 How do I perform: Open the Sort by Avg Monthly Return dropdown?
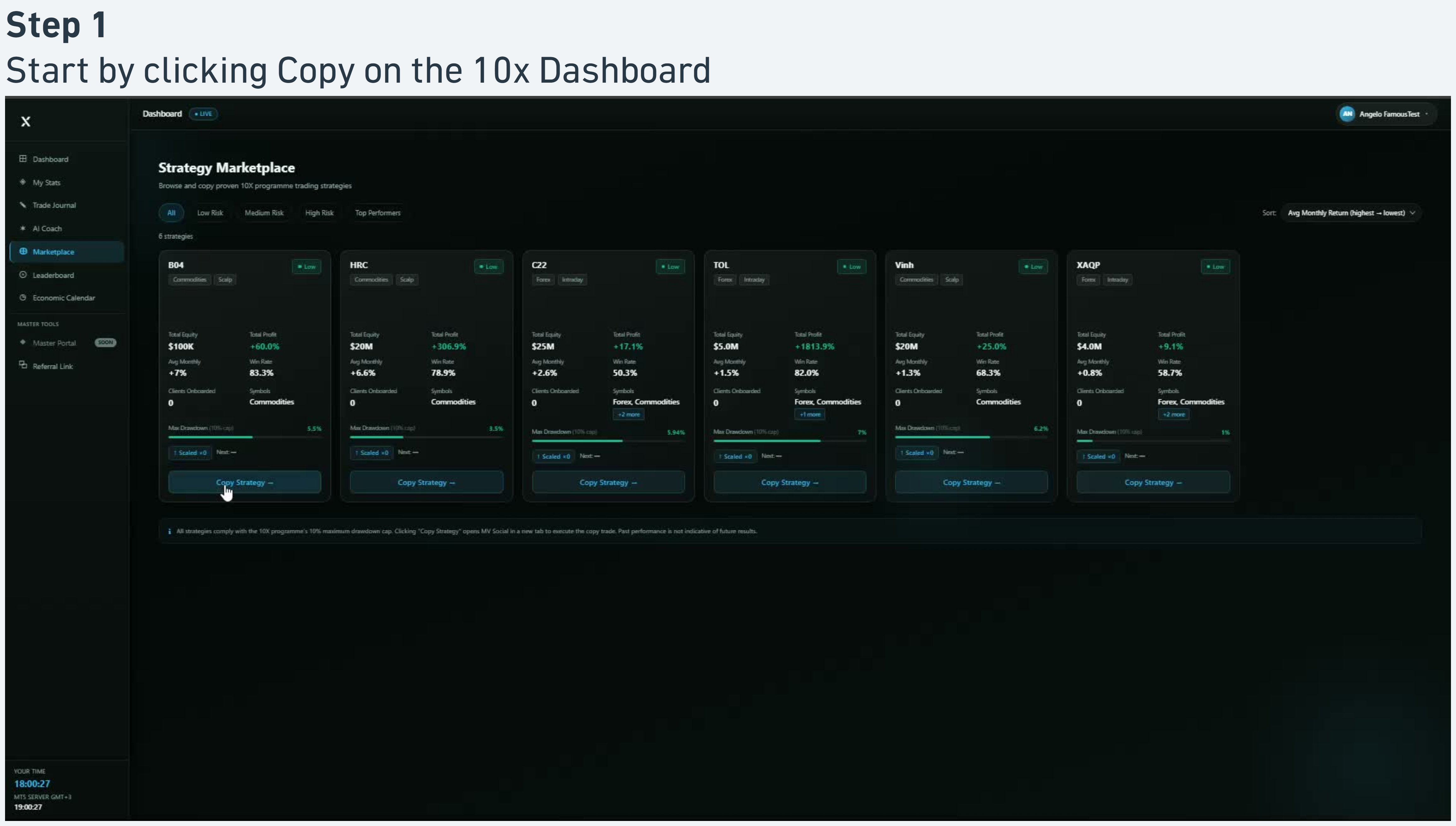(x=1351, y=213)
